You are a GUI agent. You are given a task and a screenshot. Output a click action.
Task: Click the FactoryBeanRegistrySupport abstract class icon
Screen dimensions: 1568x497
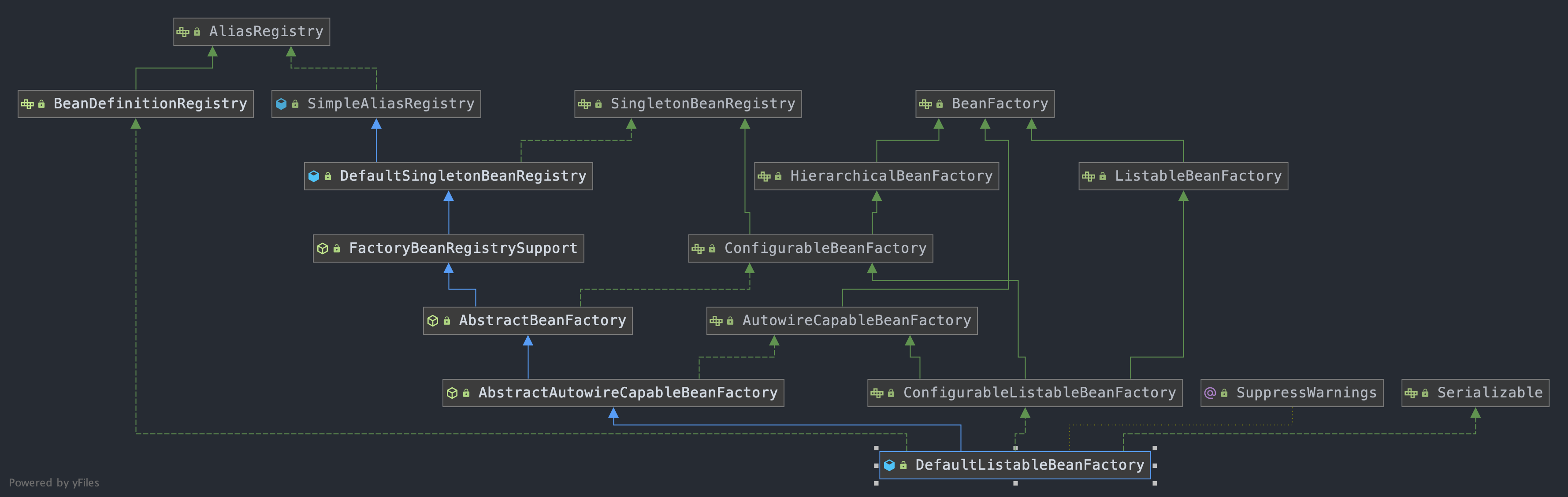pos(323,249)
